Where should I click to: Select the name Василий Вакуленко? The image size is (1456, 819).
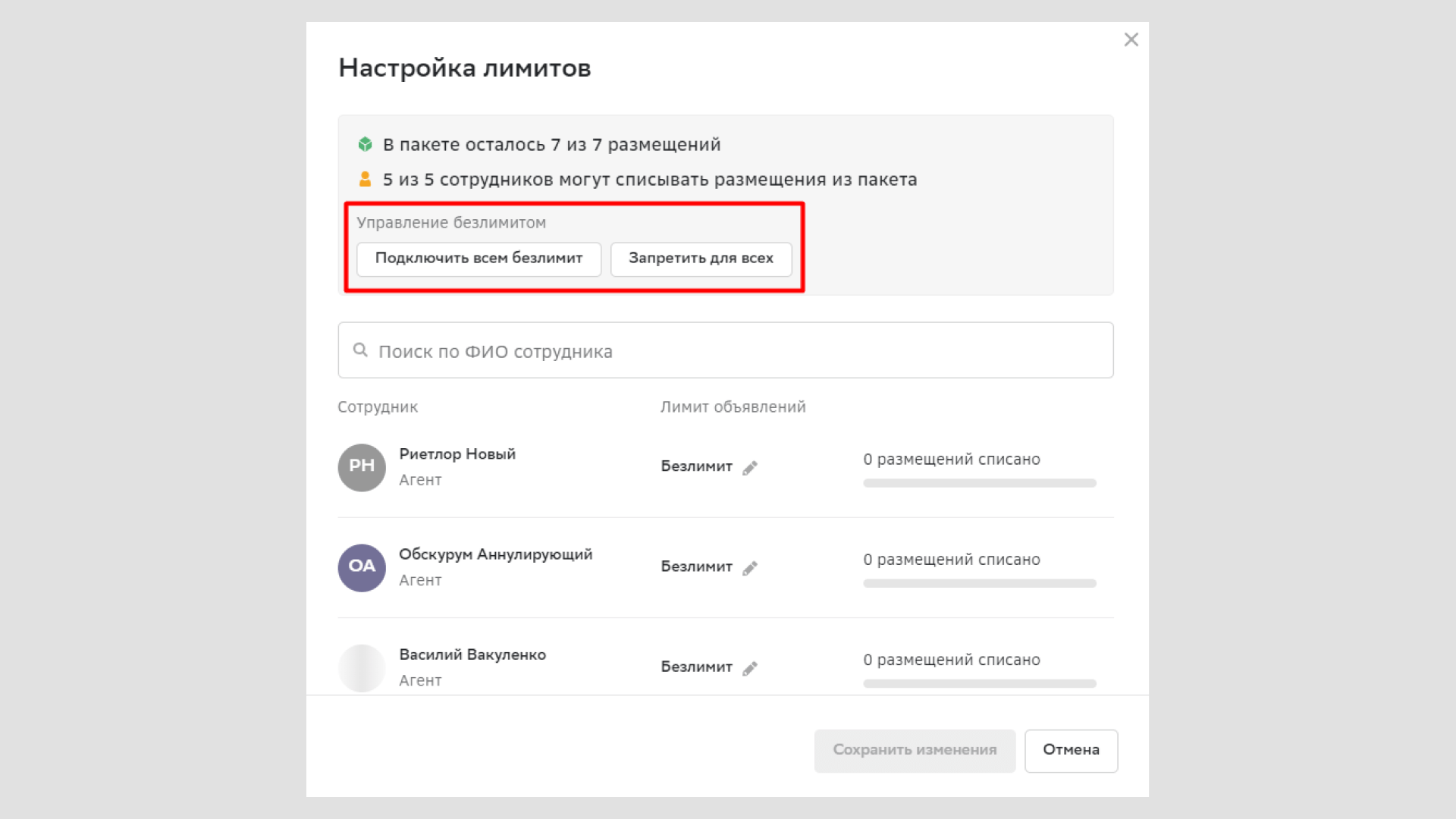472,654
